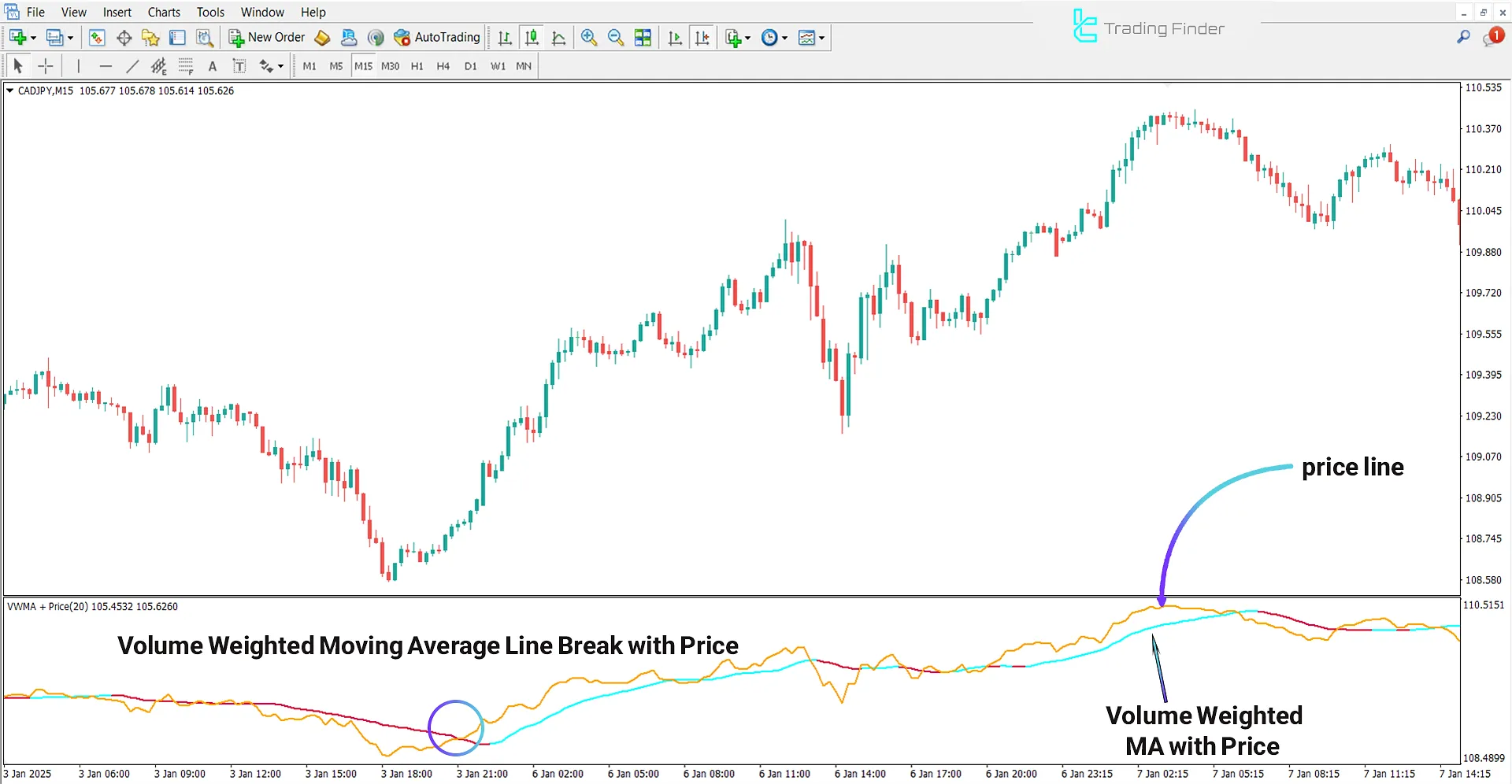This screenshot has height=784, width=1512.
Task: Enable AutoTrading
Action: [x=438, y=37]
